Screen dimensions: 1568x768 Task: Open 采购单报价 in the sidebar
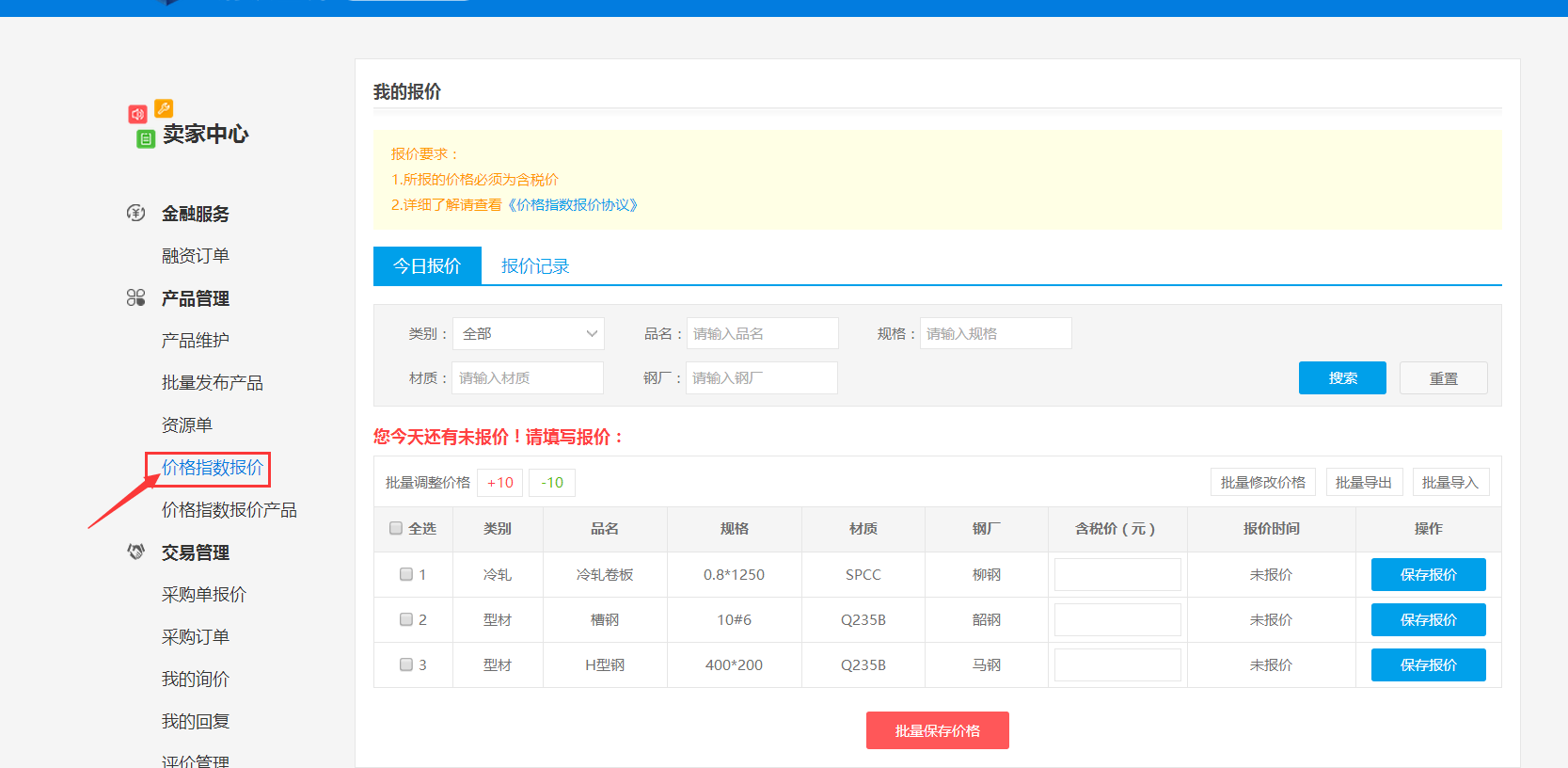coord(204,594)
